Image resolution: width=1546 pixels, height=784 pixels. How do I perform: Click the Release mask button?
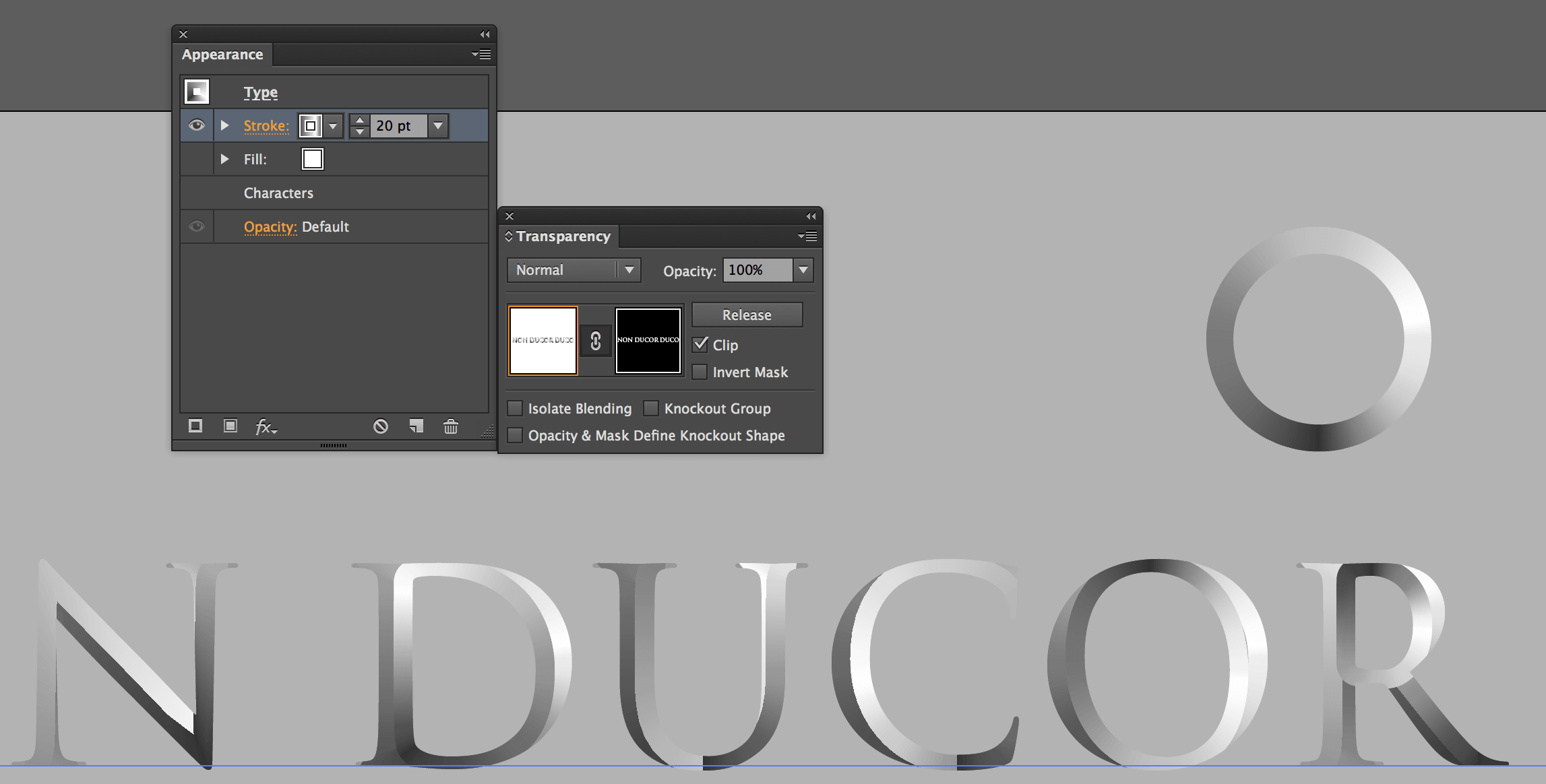pos(747,315)
